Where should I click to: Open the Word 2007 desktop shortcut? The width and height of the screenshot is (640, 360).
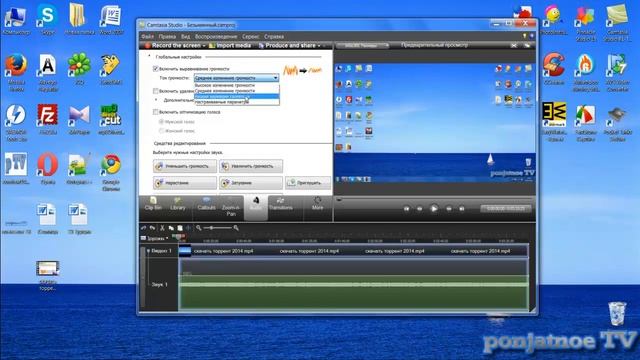coord(111,19)
